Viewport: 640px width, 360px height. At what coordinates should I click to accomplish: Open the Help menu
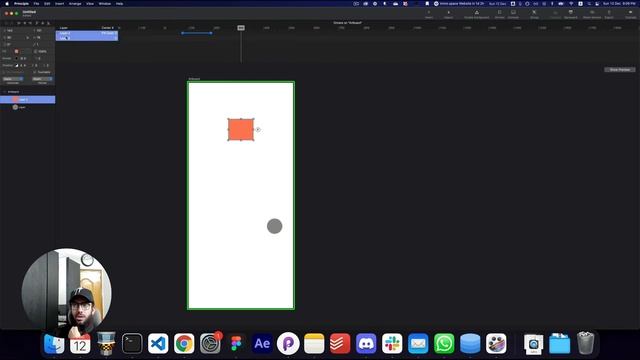119,4
